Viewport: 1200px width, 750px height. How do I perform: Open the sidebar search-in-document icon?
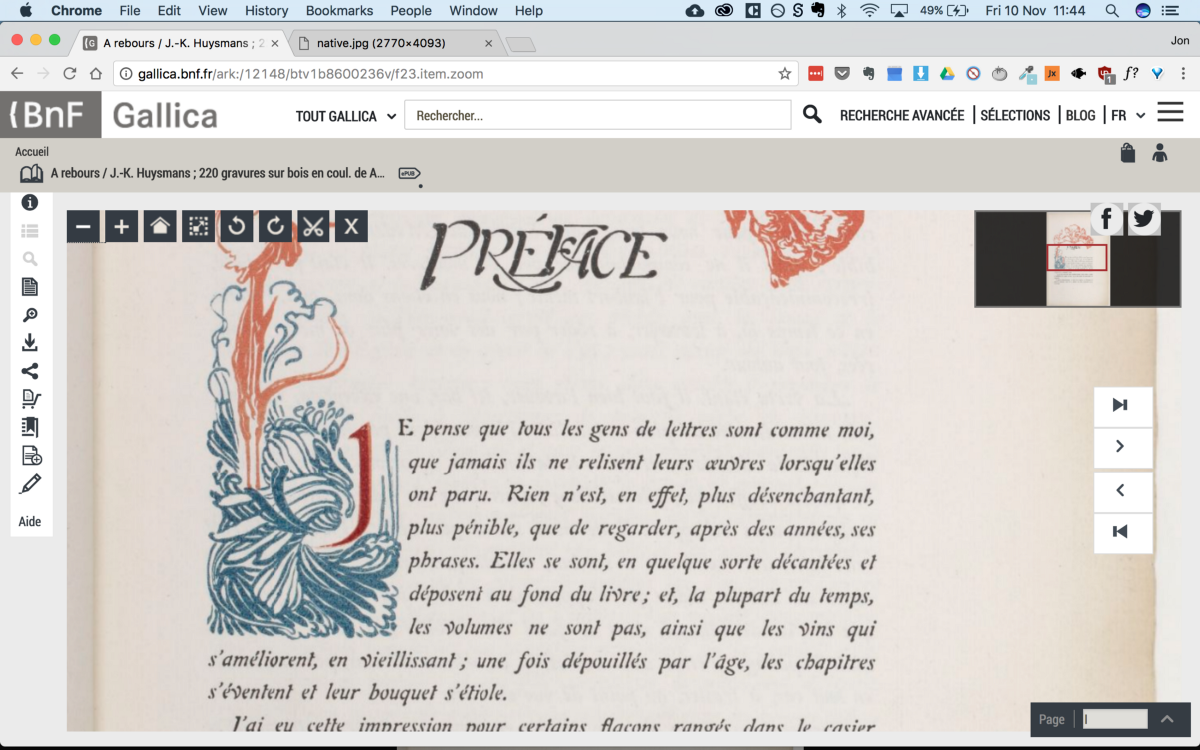(30, 259)
